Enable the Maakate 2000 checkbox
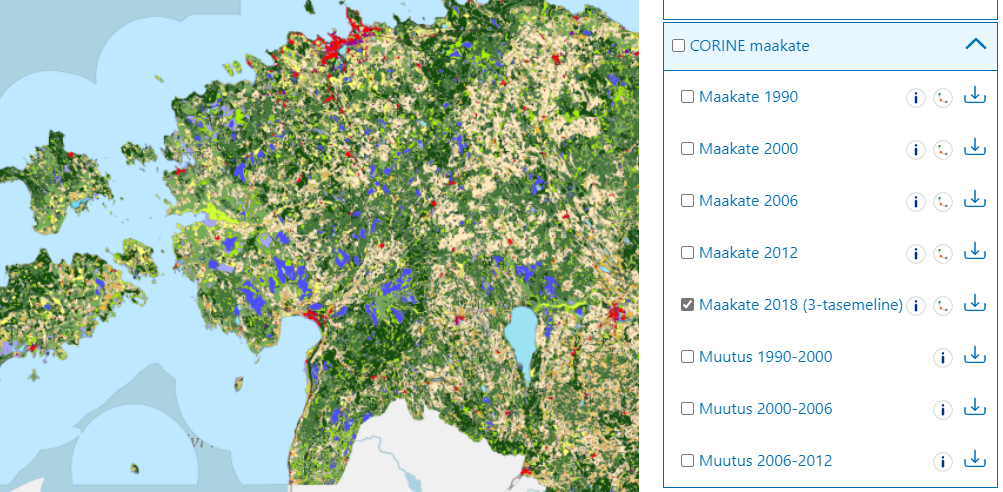This screenshot has width=1003, height=492. 687,148
